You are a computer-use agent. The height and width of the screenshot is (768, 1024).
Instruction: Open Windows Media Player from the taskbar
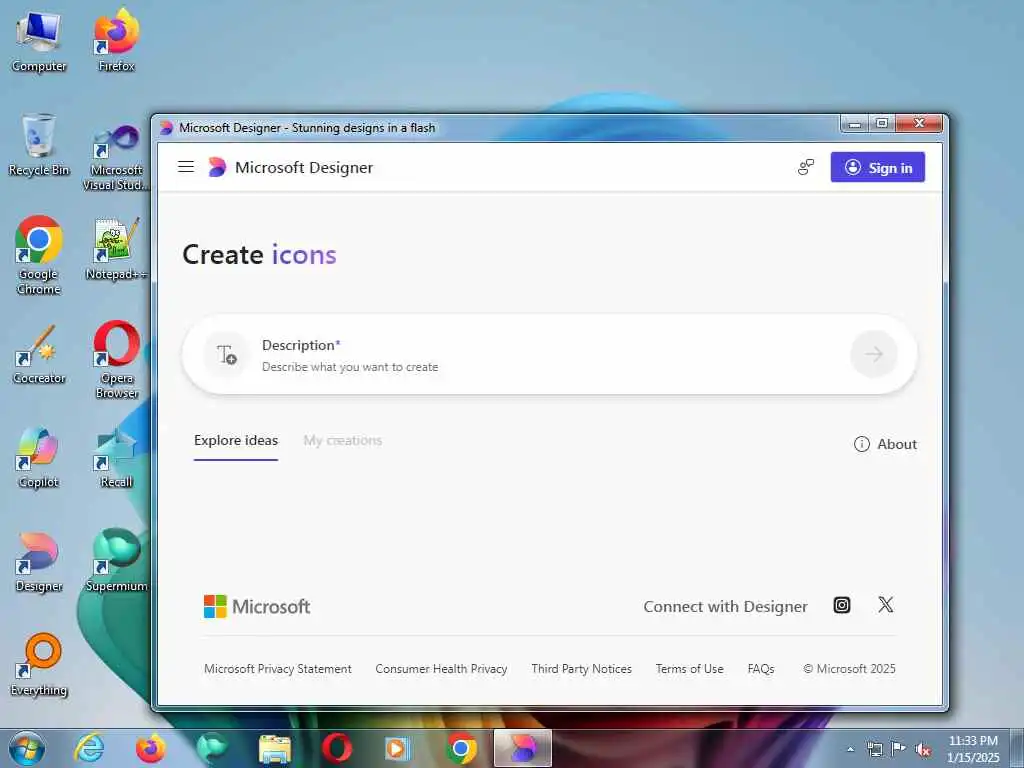398,748
